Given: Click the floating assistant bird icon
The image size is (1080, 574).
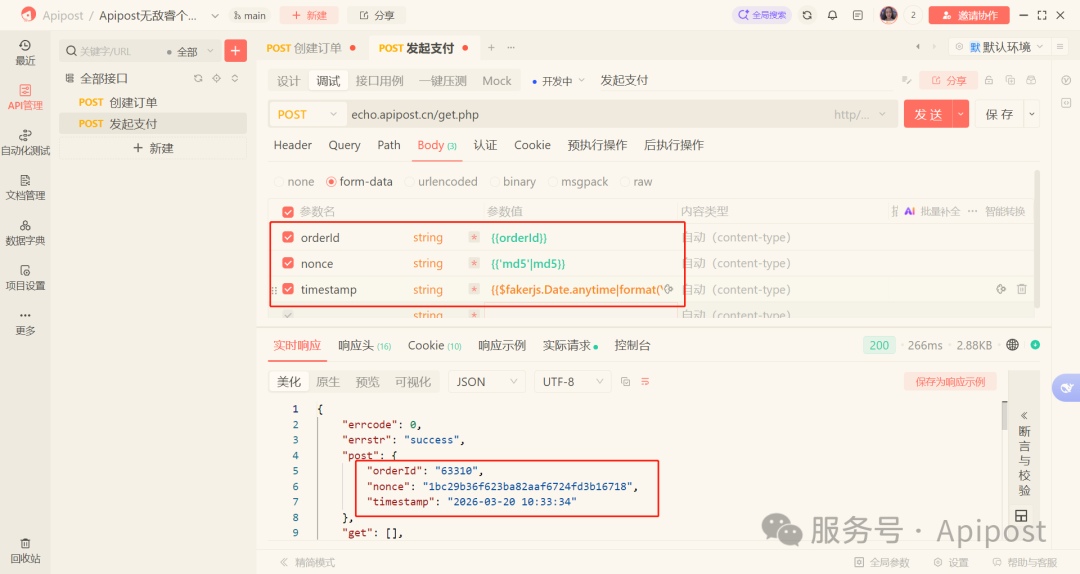Looking at the screenshot, I should (1066, 387).
